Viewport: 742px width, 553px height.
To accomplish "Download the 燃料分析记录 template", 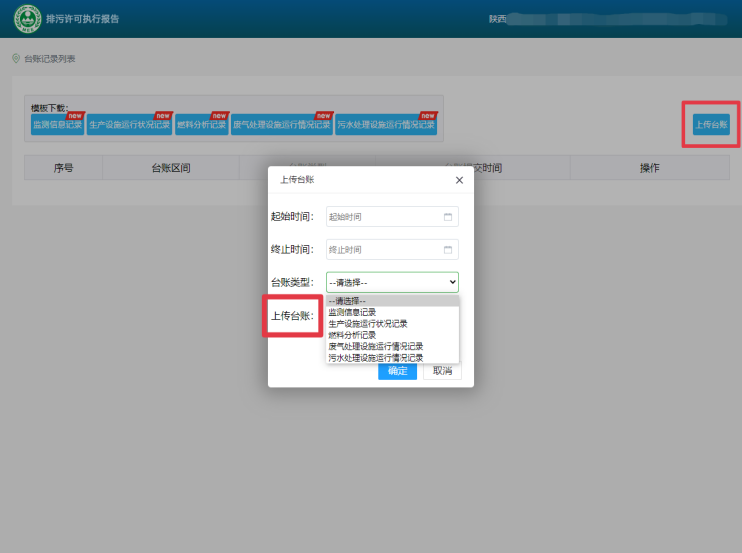I will (x=201, y=126).
